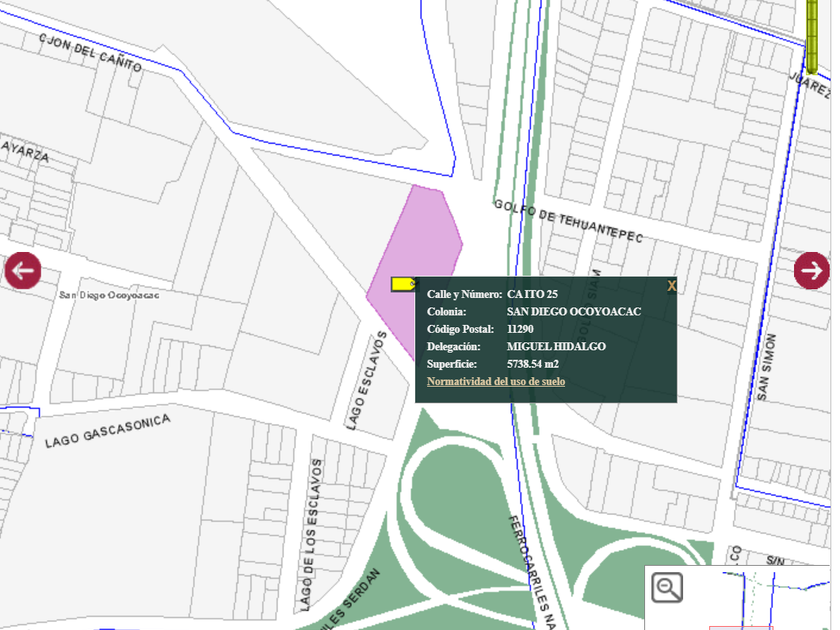Click the postal code value 11290
This screenshot has width=840, height=630.
(520, 329)
